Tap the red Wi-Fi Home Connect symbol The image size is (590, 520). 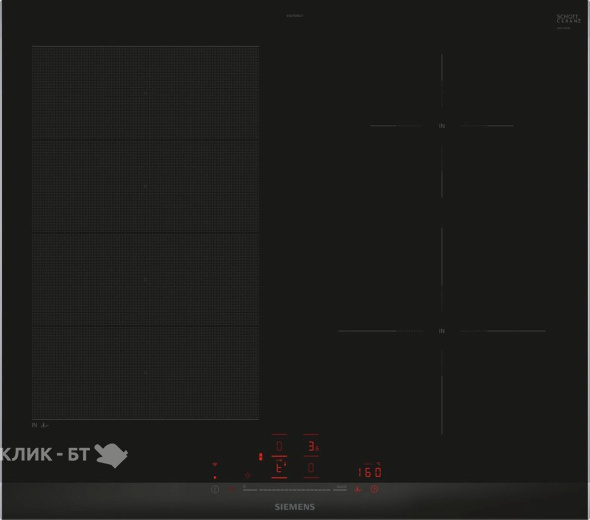[x=215, y=465]
